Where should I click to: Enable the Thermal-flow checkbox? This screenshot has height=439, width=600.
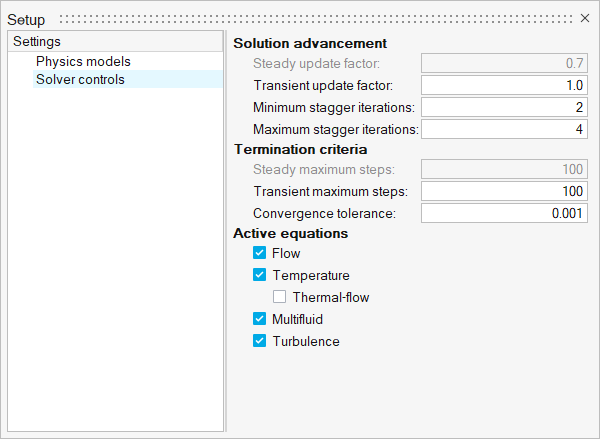click(280, 297)
